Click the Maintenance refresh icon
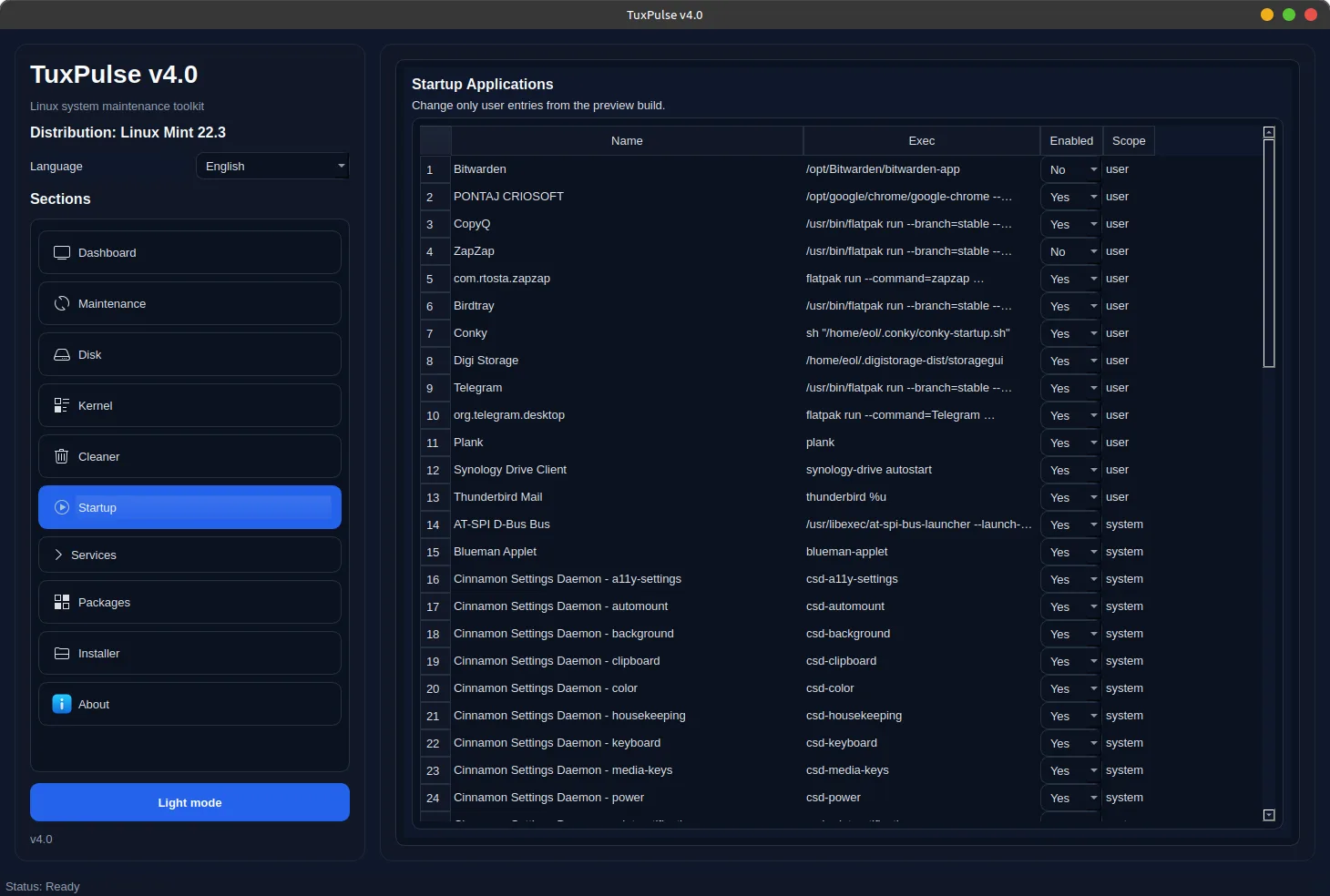The height and width of the screenshot is (896, 1330). click(62, 303)
